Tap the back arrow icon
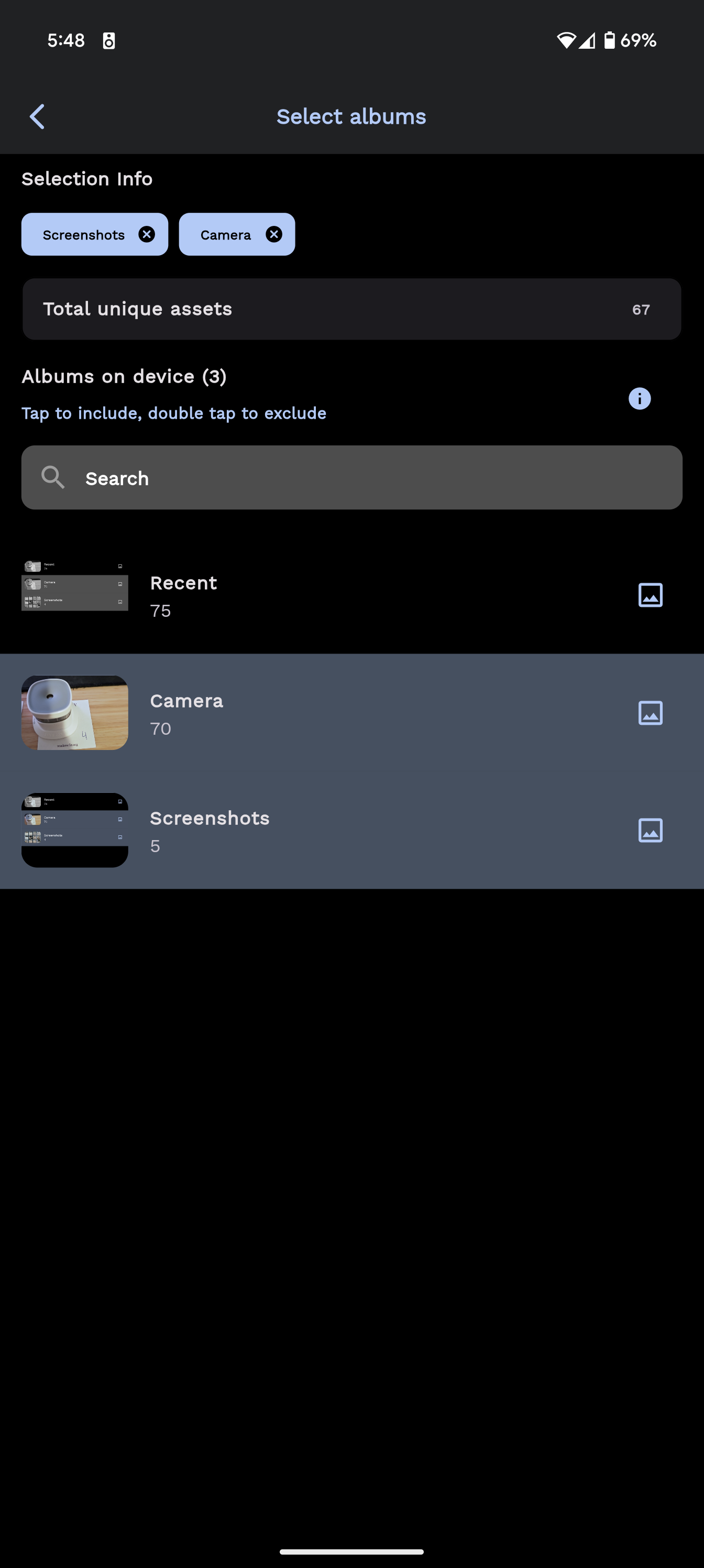 (x=37, y=116)
